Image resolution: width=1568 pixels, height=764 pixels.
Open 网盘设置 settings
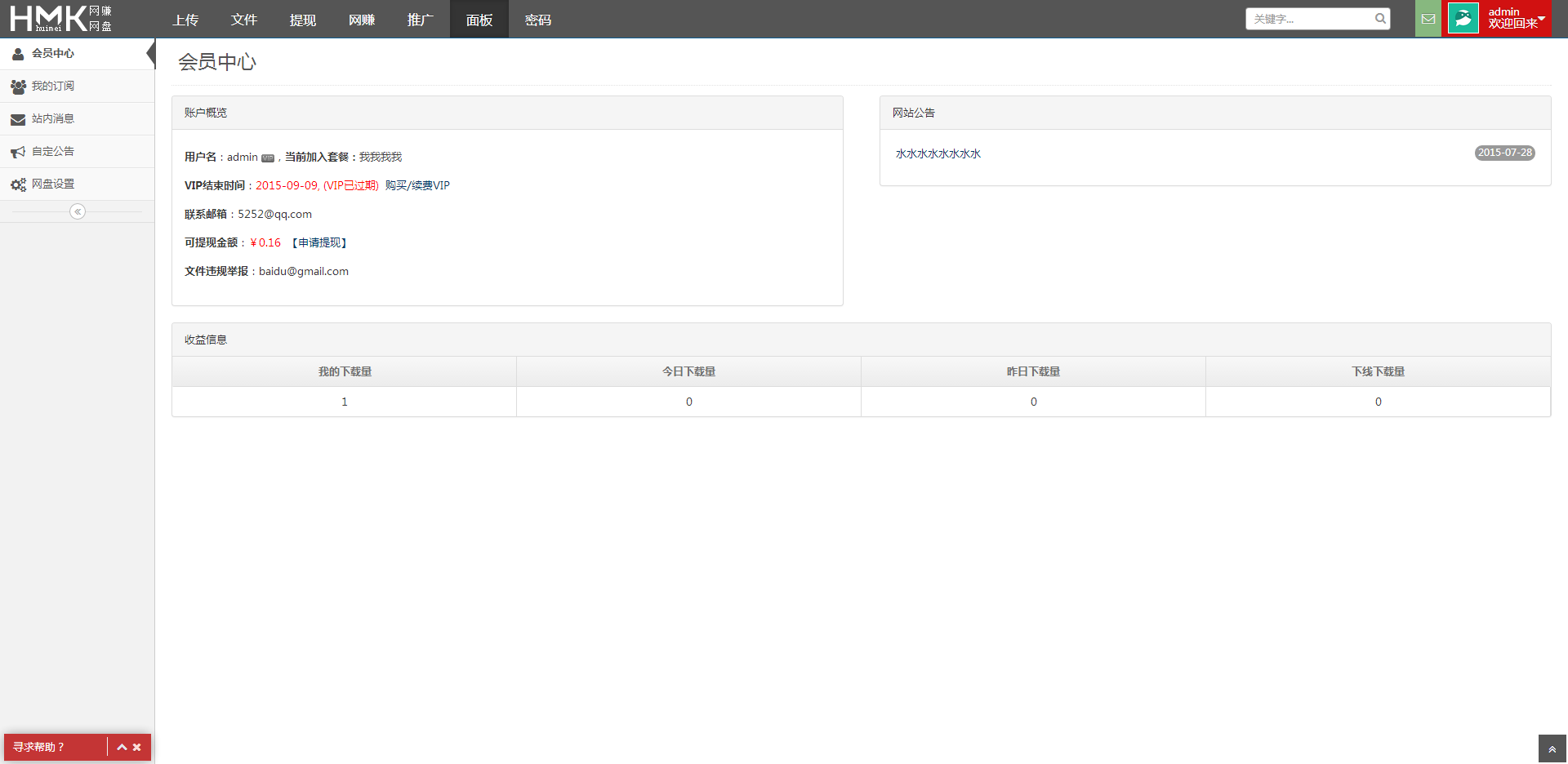(52, 184)
